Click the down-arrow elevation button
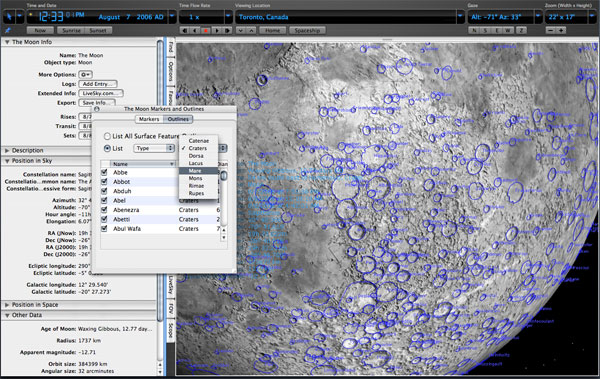 click(x=240, y=31)
